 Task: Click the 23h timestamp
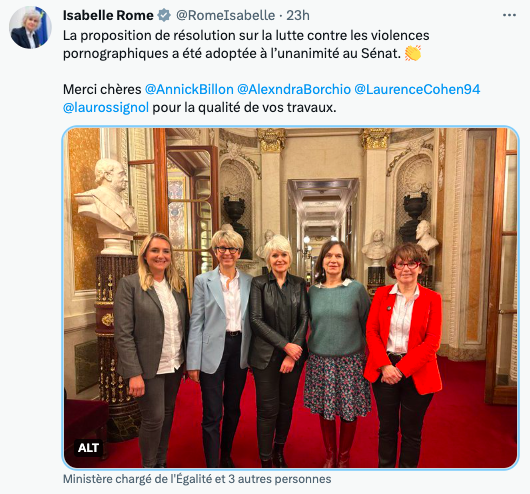click(298, 16)
